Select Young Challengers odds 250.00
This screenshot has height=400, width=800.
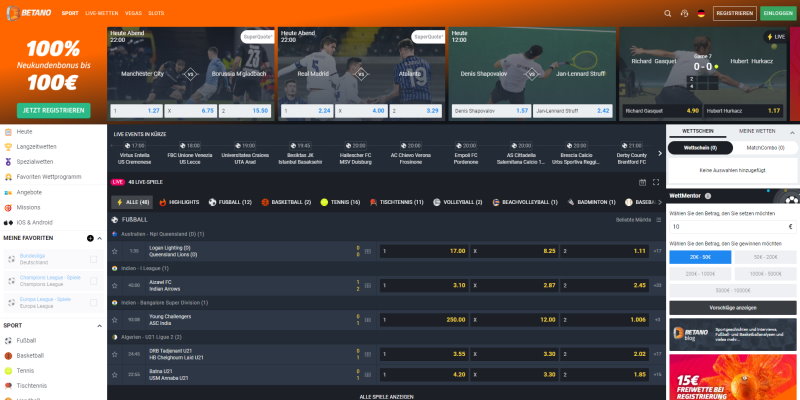[x=424, y=320]
